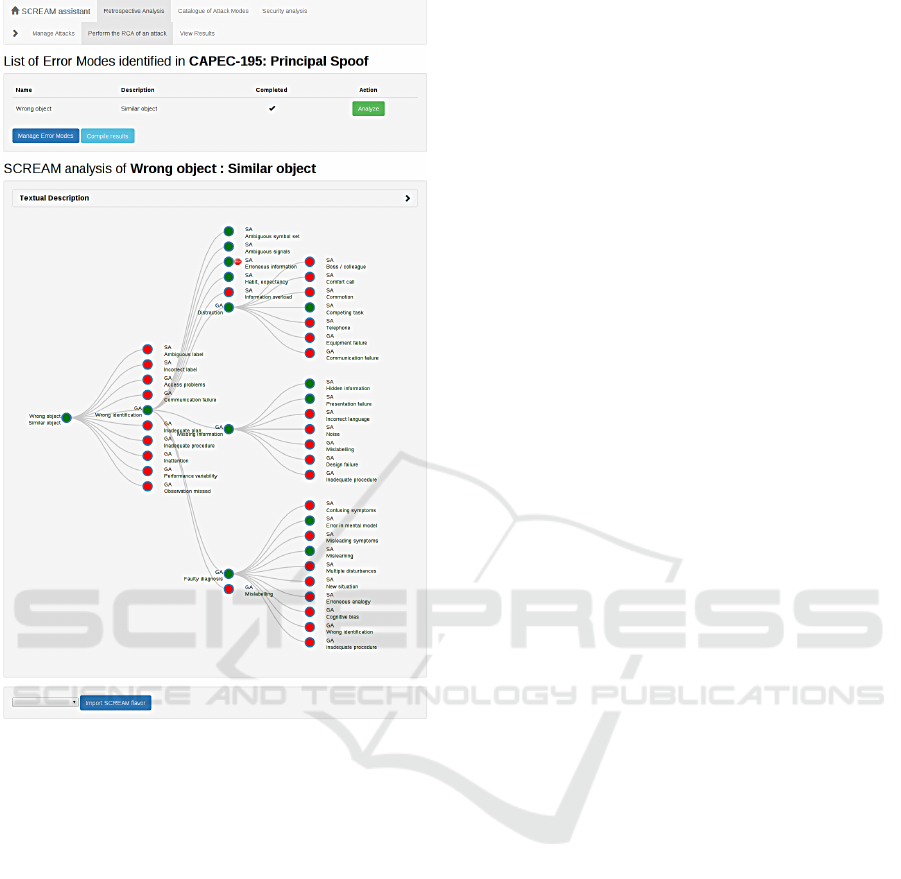Click the green Distraction node circle

[x=229, y=307]
